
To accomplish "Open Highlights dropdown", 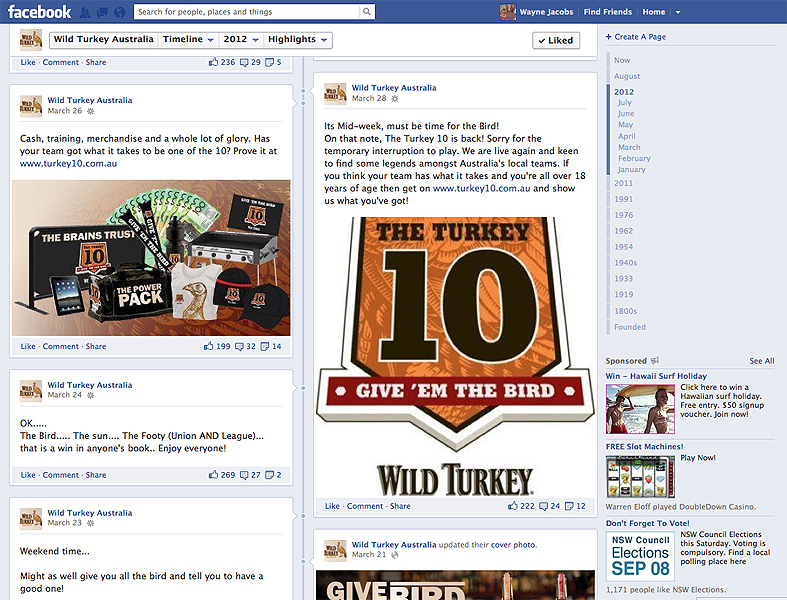I will tap(297, 40).
